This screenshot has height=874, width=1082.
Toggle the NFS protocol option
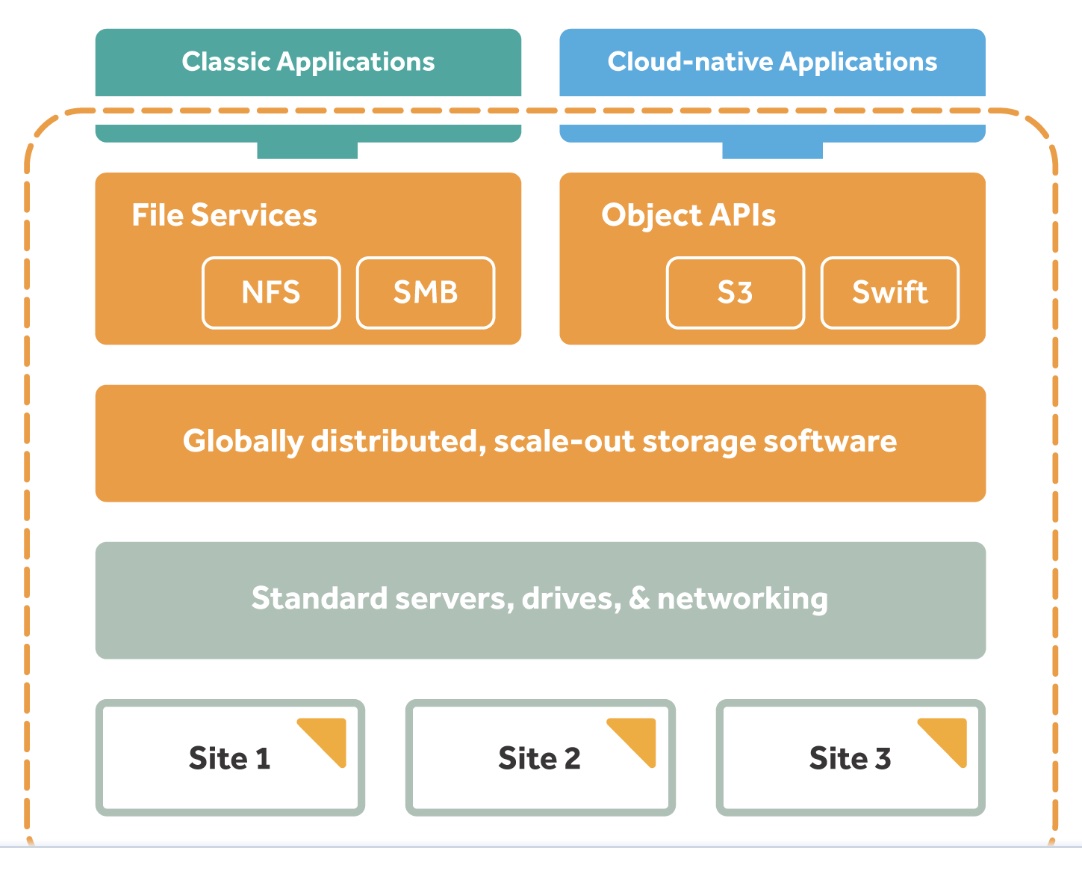[x=271, y=292]
